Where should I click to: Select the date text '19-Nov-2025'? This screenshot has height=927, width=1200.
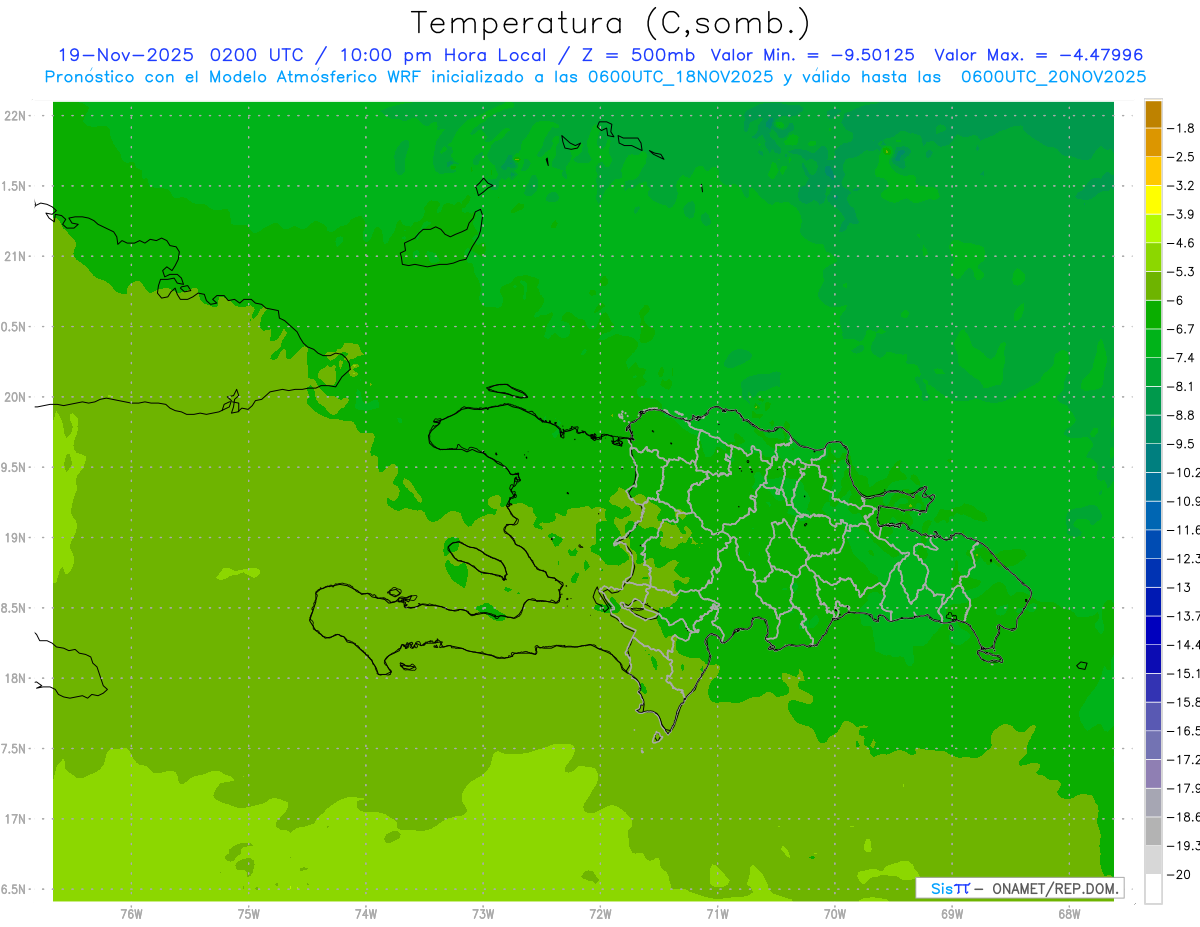(x=124, y=55)
